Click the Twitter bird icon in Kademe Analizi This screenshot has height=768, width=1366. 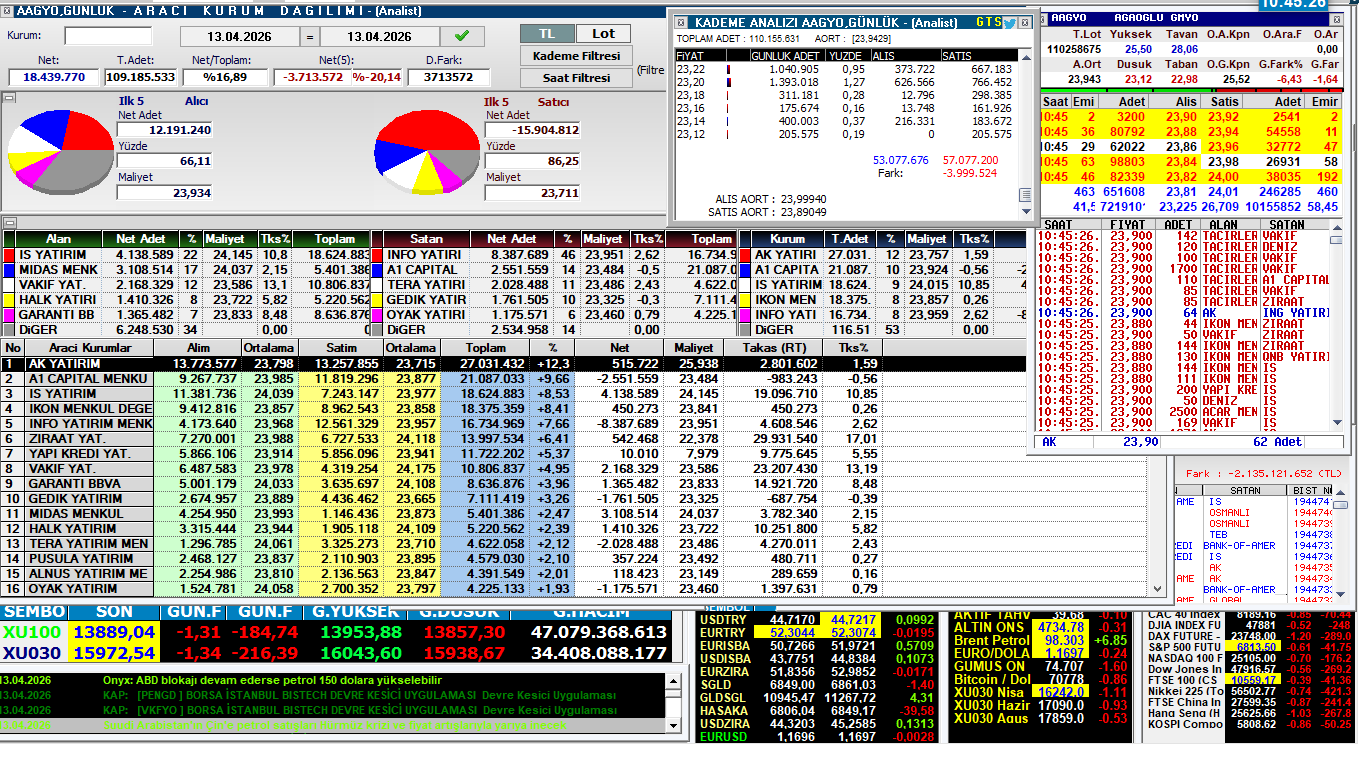click(x=1009, y=22)
